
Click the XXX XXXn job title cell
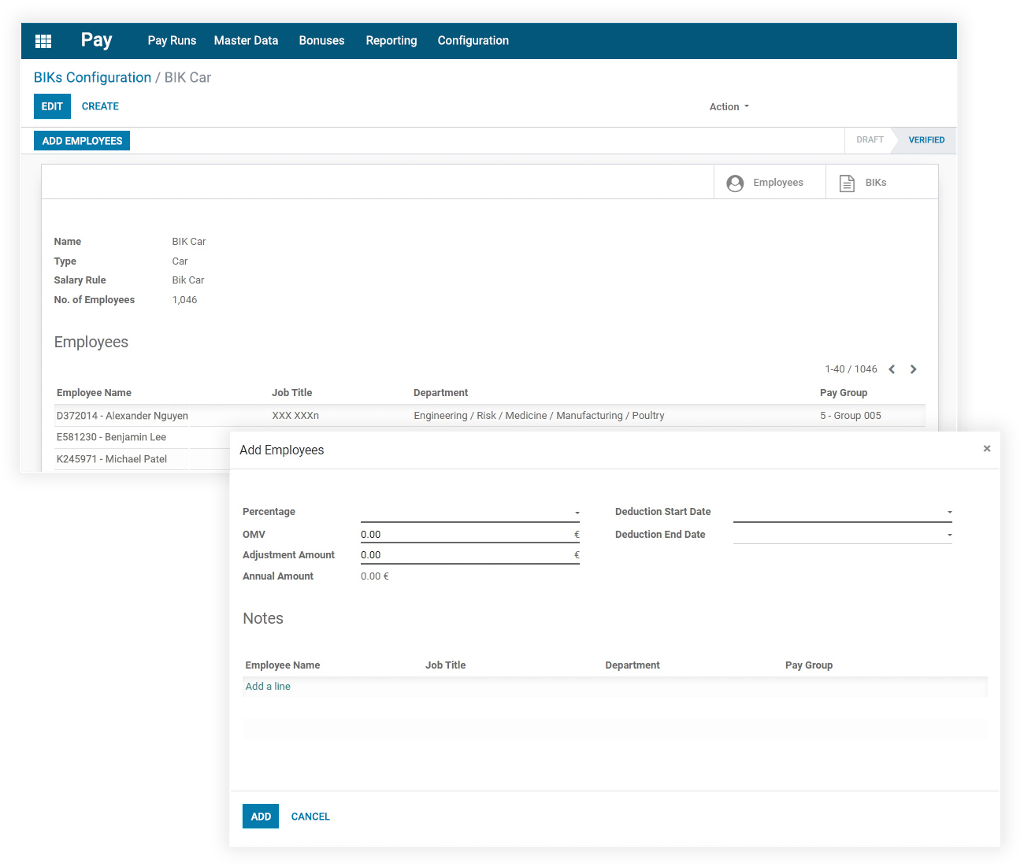pyautogui.click(x=295, y=416)
